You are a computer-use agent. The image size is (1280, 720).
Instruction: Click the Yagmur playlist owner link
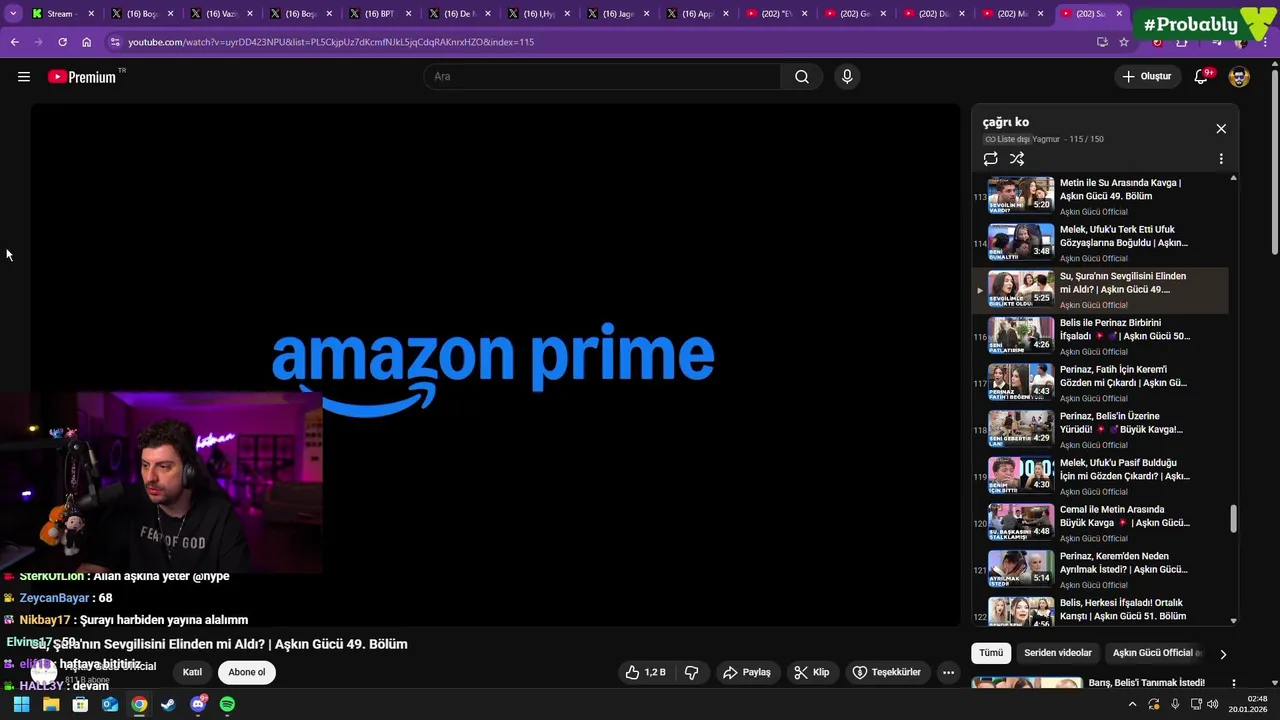1046,140
